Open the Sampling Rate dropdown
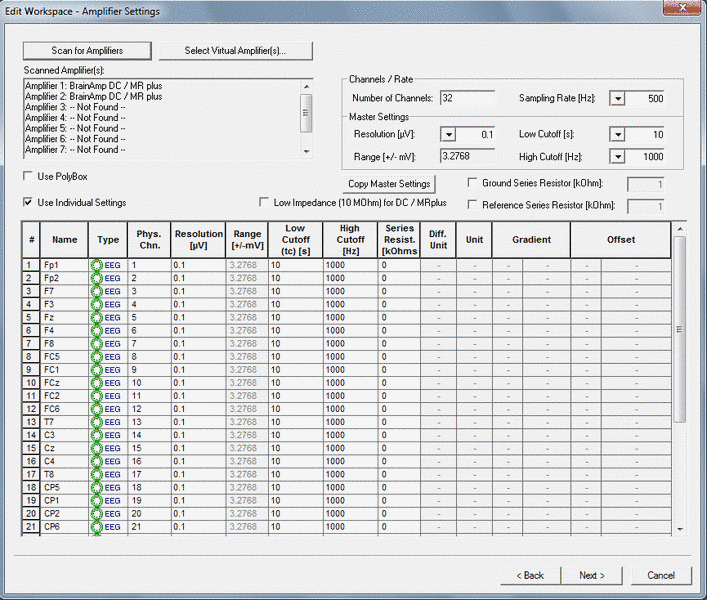The width and height of the screenshot is (707, 600). pos(618,98)
